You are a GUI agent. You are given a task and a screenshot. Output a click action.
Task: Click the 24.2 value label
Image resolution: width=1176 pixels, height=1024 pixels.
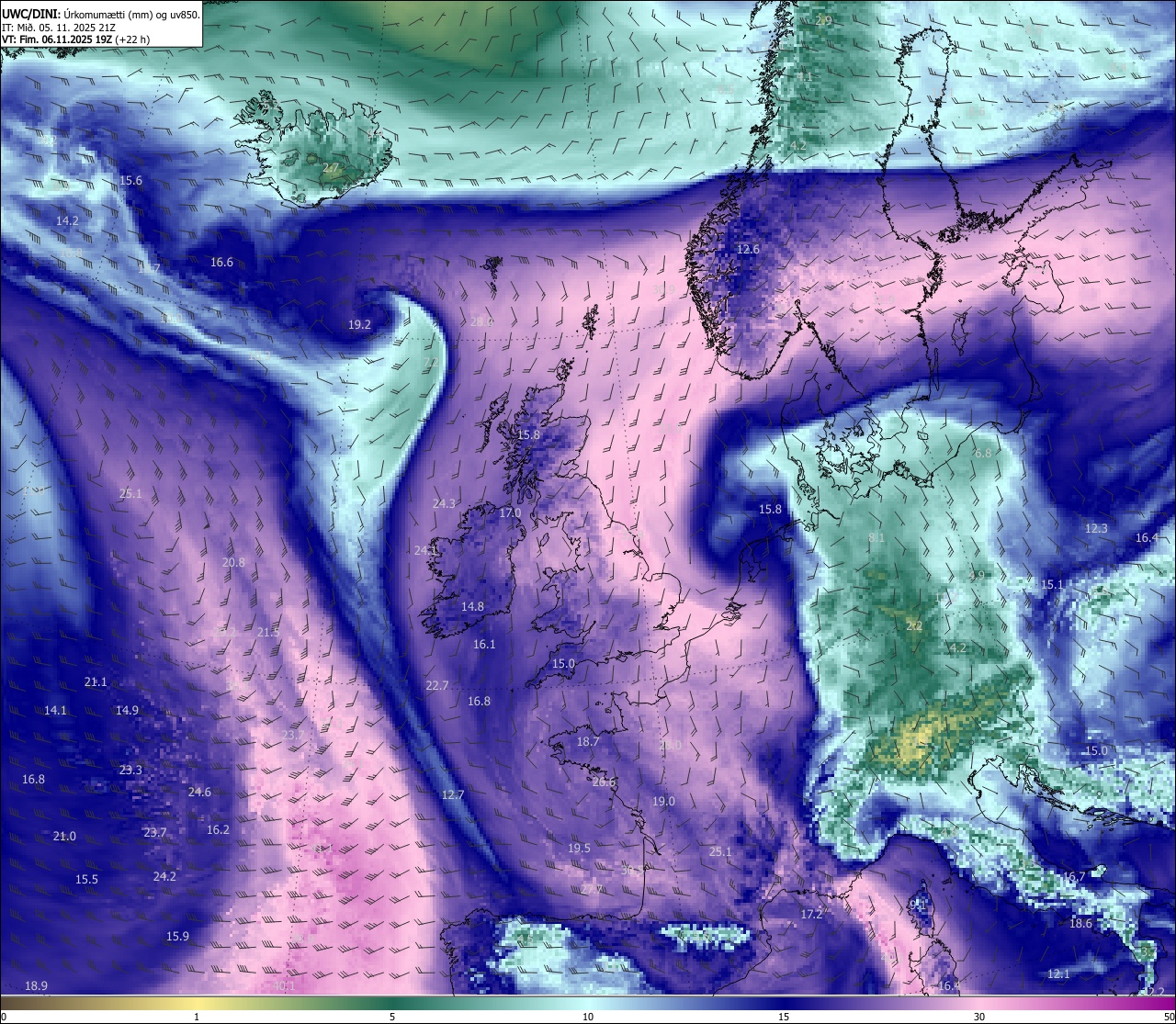(x=164, y=877)
